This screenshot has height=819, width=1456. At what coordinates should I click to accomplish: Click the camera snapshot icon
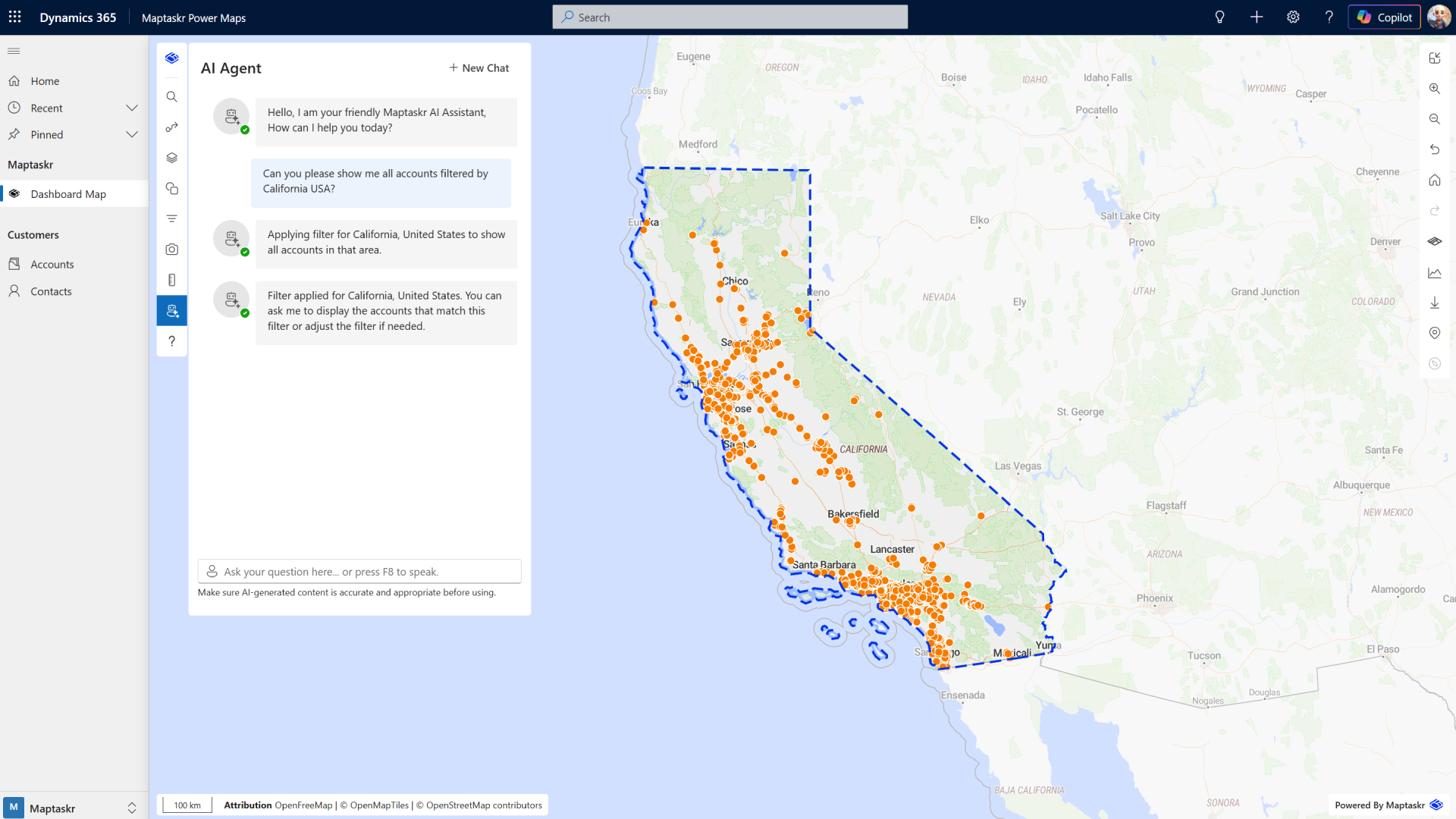click(172, 249)
